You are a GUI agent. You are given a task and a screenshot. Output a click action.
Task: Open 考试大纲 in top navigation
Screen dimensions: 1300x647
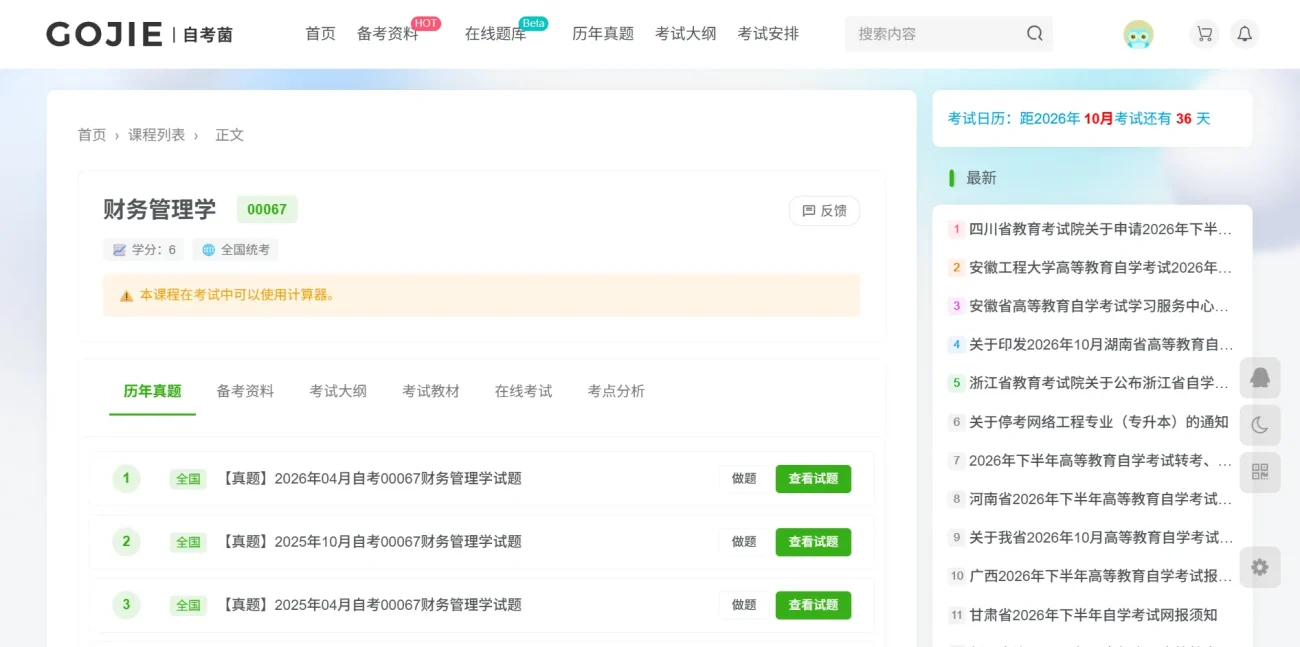[x=686, y=34]
